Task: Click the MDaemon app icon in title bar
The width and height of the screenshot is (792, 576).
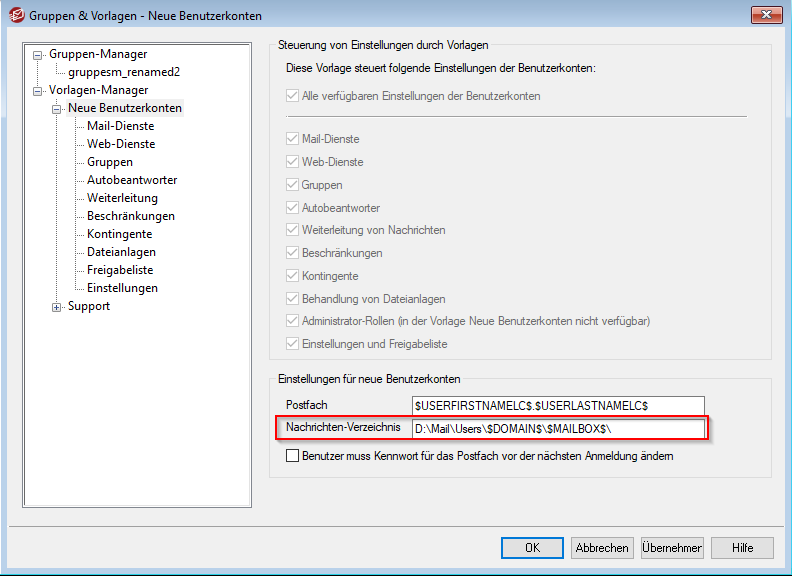Action: [16, 15]
